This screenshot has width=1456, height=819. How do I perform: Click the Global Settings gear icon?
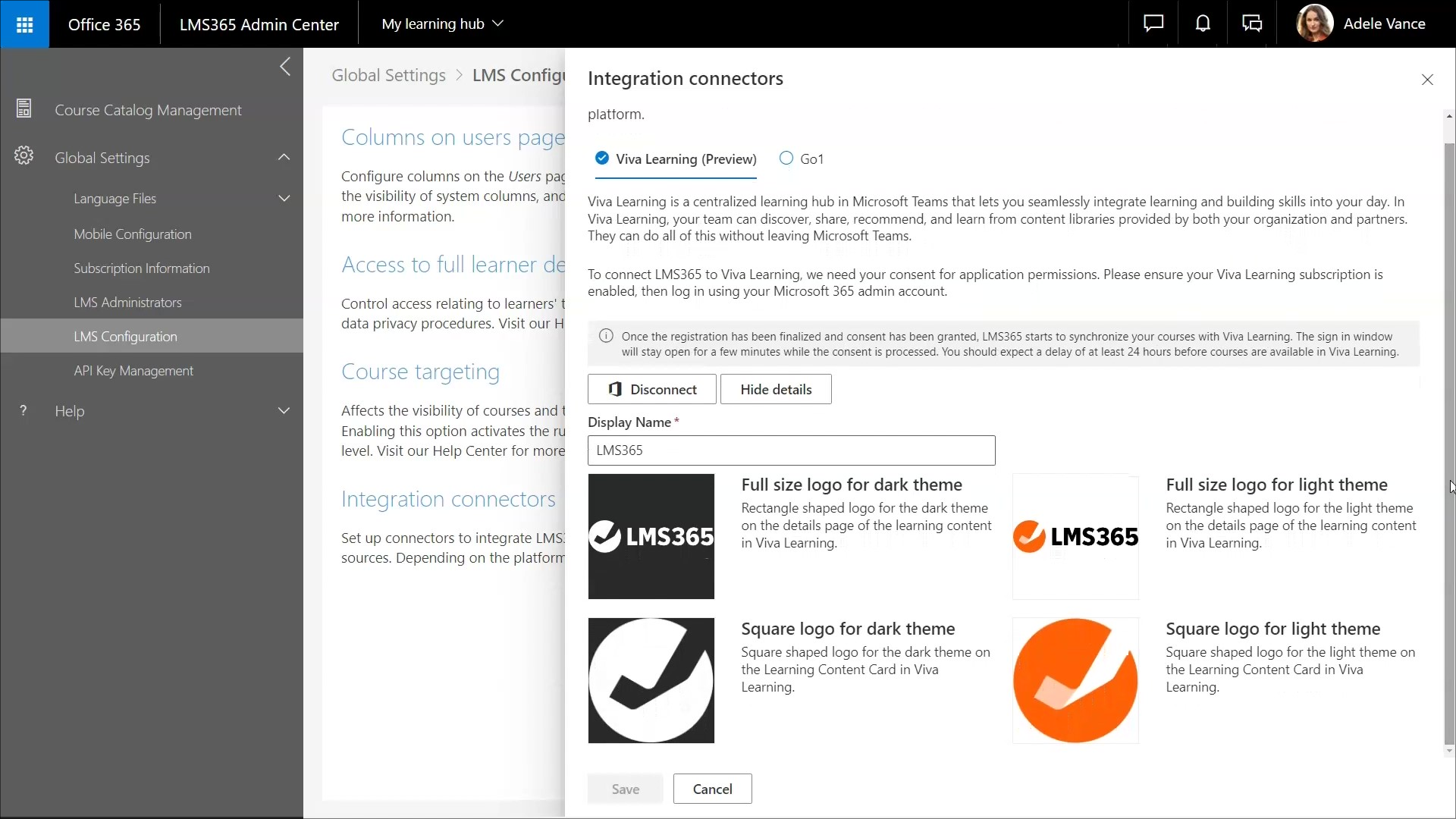(x=24, y=156)
